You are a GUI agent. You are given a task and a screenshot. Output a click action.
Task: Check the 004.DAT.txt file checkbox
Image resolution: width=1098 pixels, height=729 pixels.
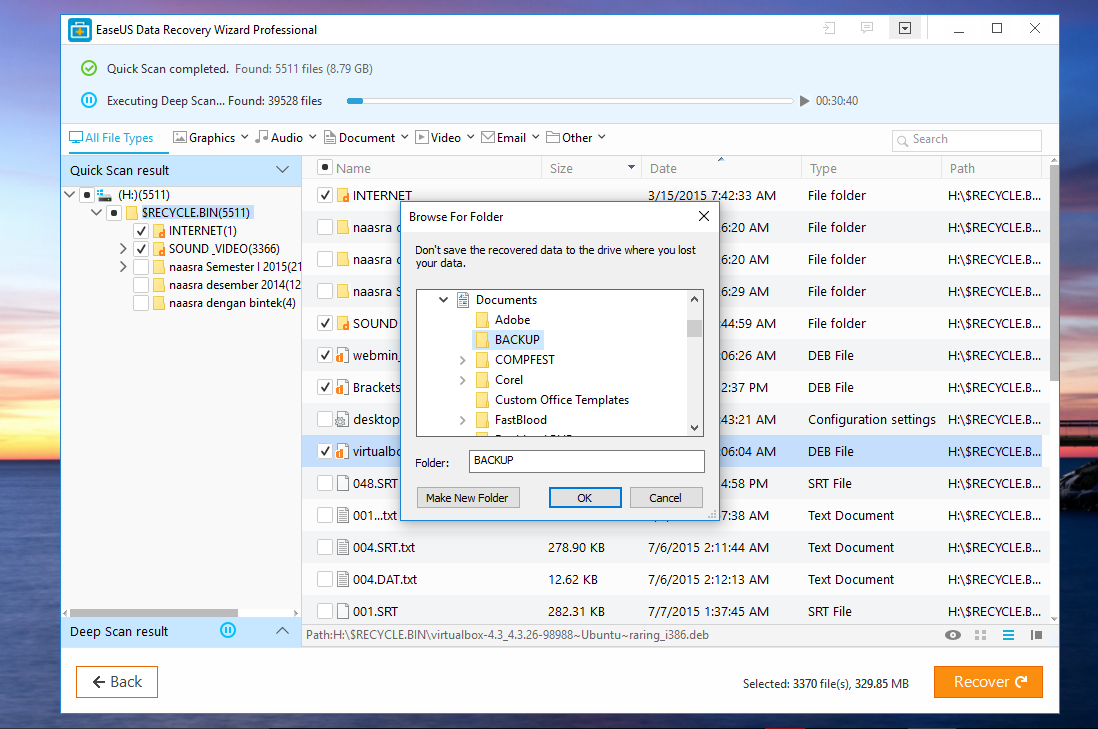[324, 579]
